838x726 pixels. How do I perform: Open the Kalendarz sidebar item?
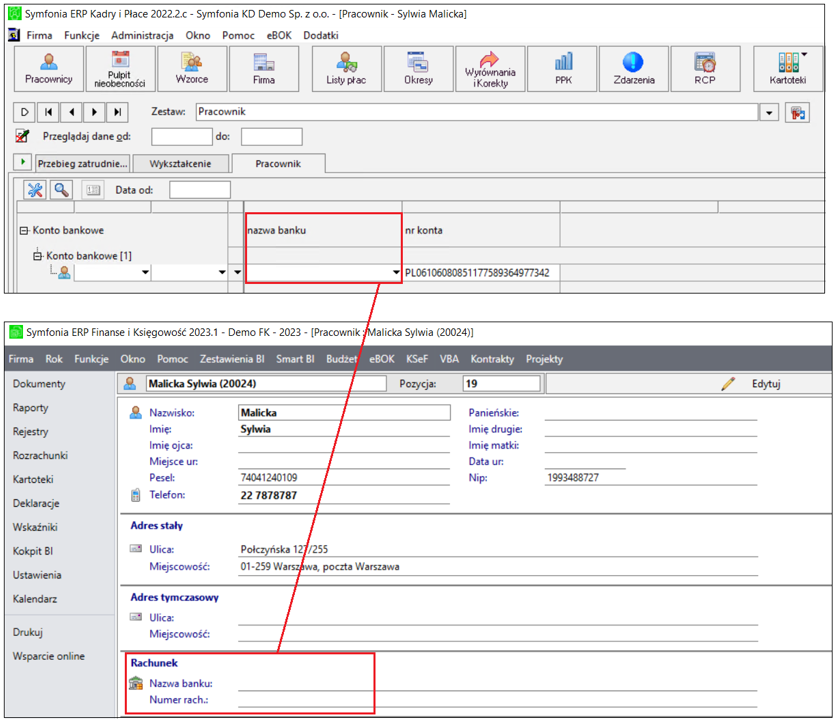35,599
